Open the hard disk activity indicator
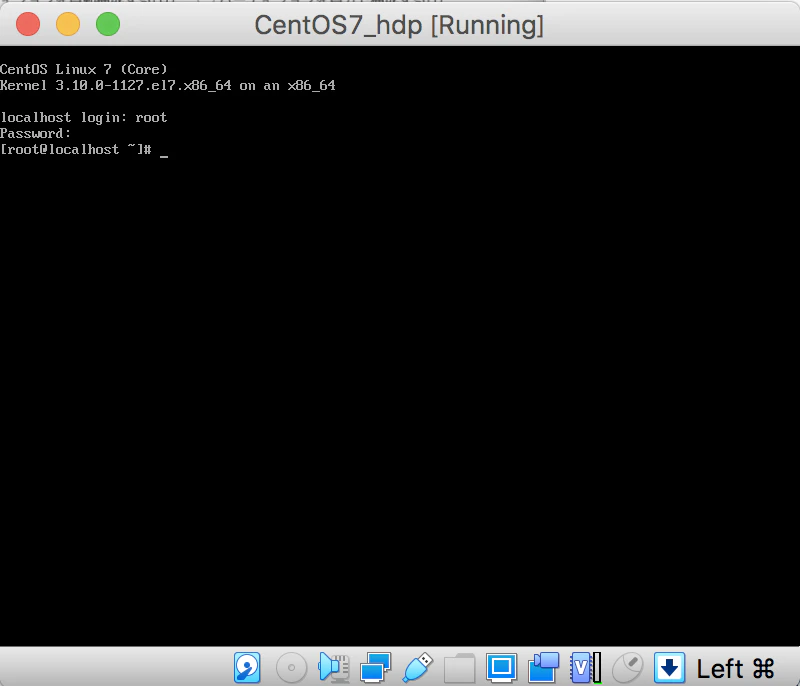Viewport: 800px width, 686px height. coord(247,667)
